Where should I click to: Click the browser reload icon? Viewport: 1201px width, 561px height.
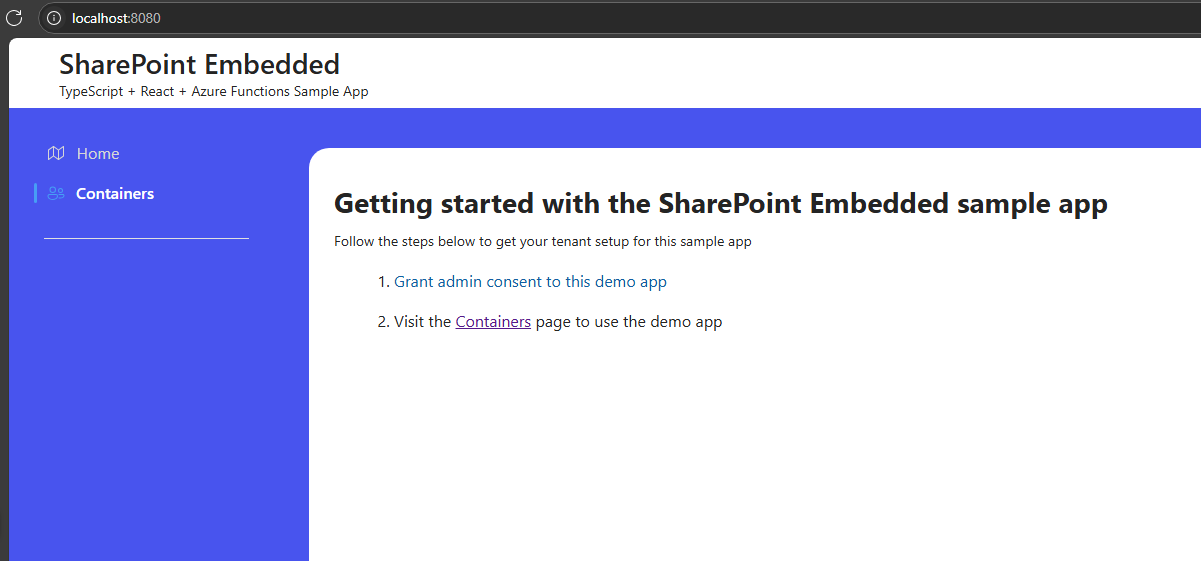(14, 18)
